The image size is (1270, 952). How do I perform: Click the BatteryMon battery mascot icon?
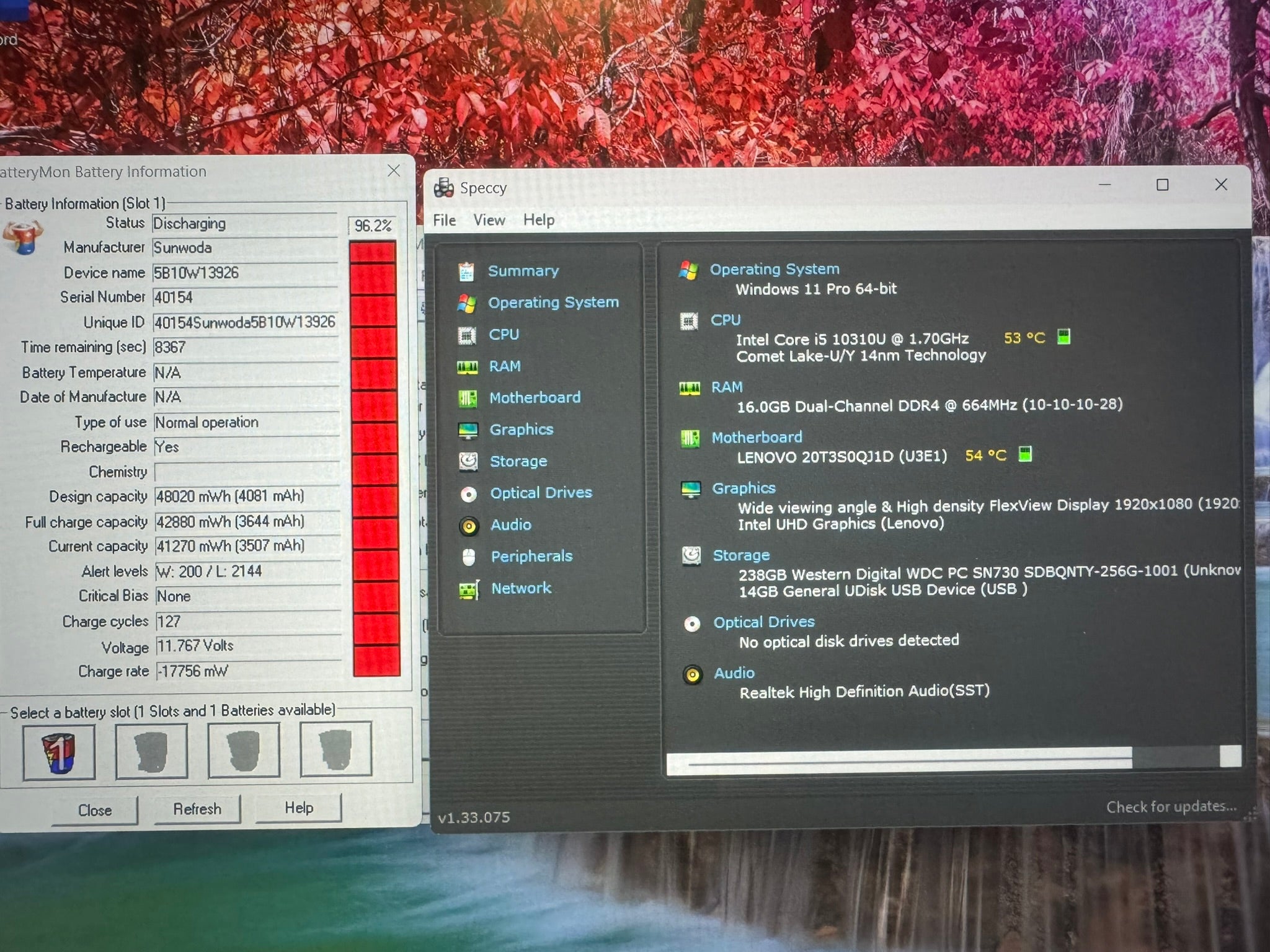[22, 239]
